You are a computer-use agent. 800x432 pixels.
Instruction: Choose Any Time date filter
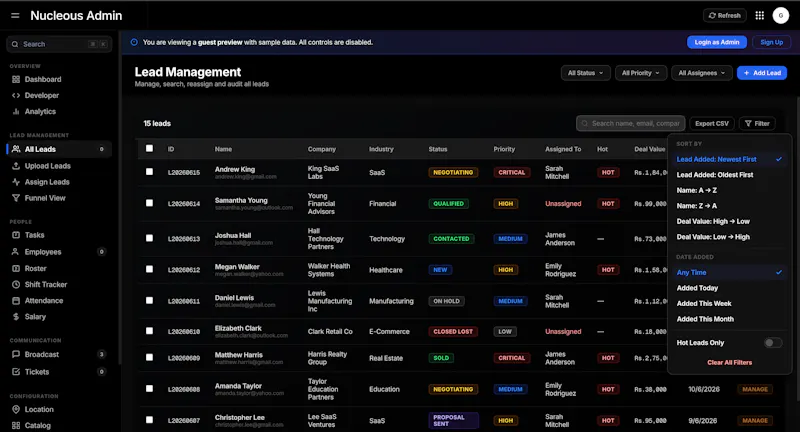click(x=729, y=272)
